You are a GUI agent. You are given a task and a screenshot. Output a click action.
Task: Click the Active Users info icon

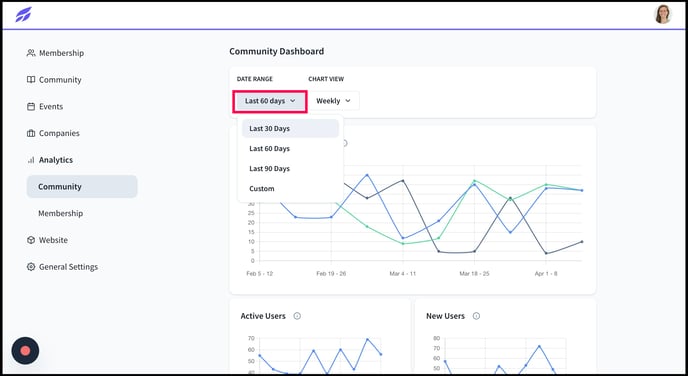(297, 316)
